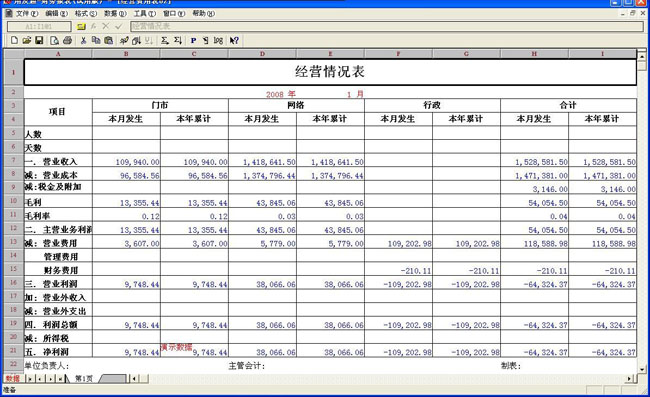Click the 主管会计: label
Image resolution: width=650 pixels, height=397 pixels.
247,366
